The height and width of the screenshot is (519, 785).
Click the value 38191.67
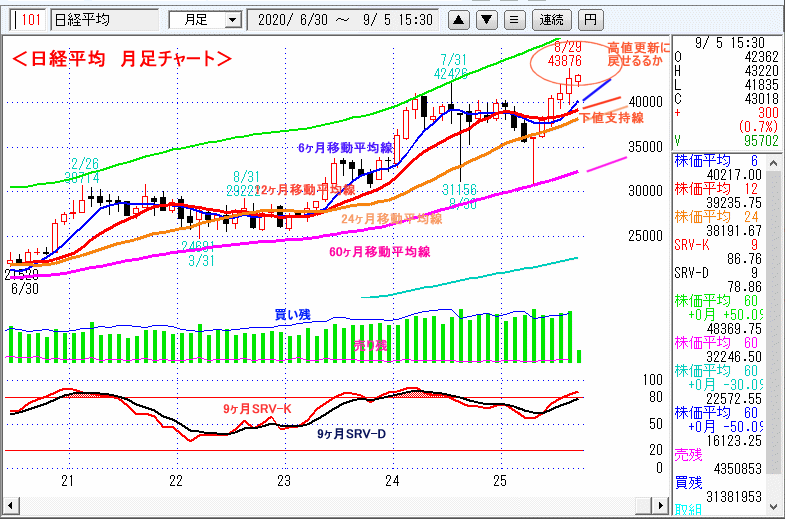734,231
